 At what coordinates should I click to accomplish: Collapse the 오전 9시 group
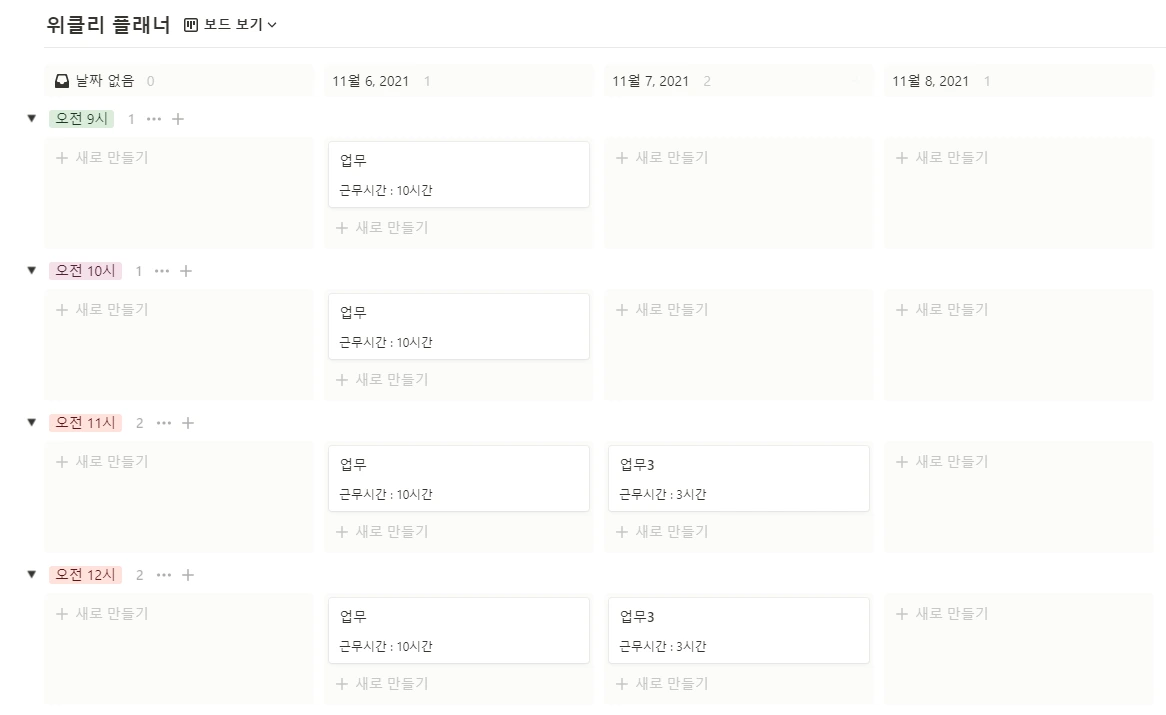30,118
